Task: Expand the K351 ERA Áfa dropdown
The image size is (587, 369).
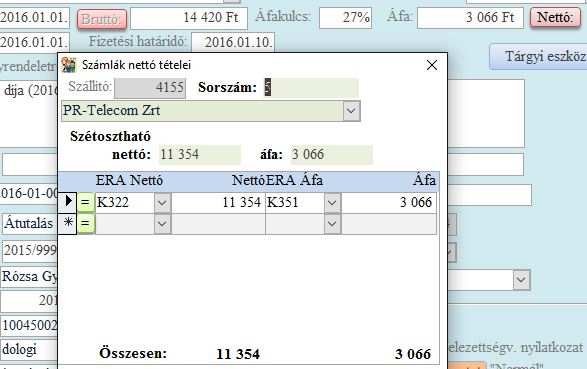Action: (332, 203)
